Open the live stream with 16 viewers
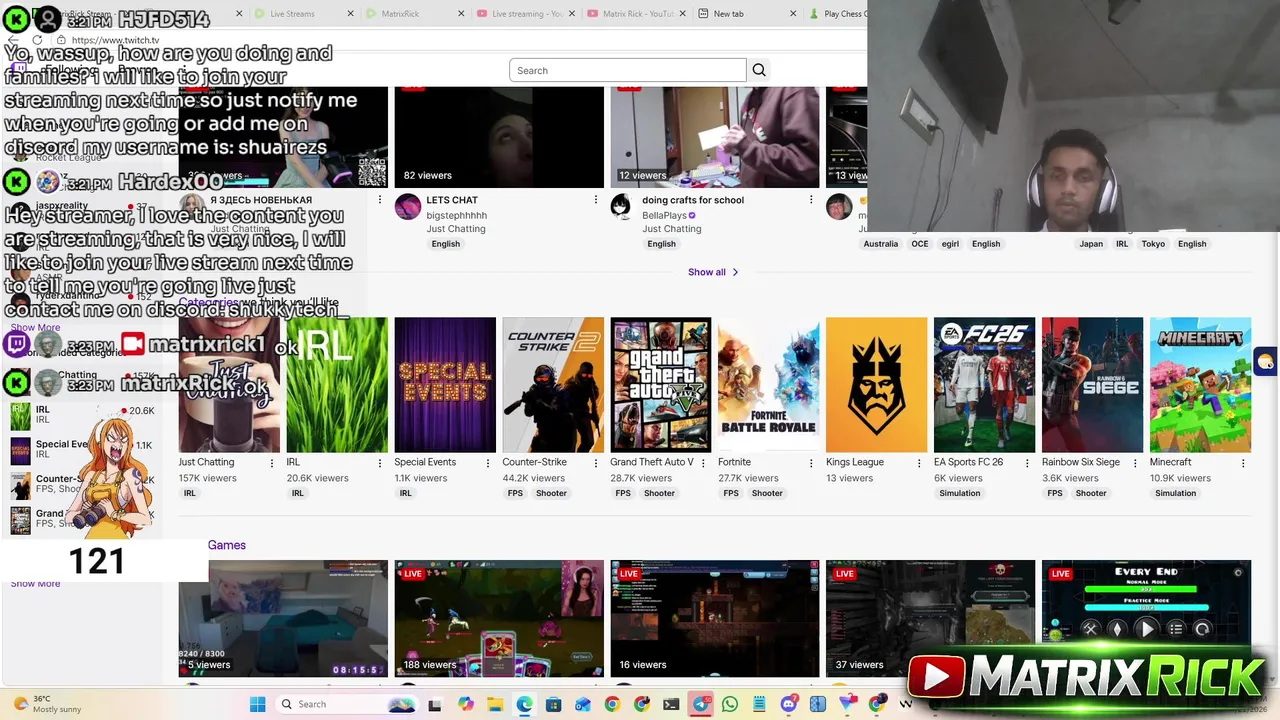Viewport: 1280px width, 720px height. pos(715,619)
